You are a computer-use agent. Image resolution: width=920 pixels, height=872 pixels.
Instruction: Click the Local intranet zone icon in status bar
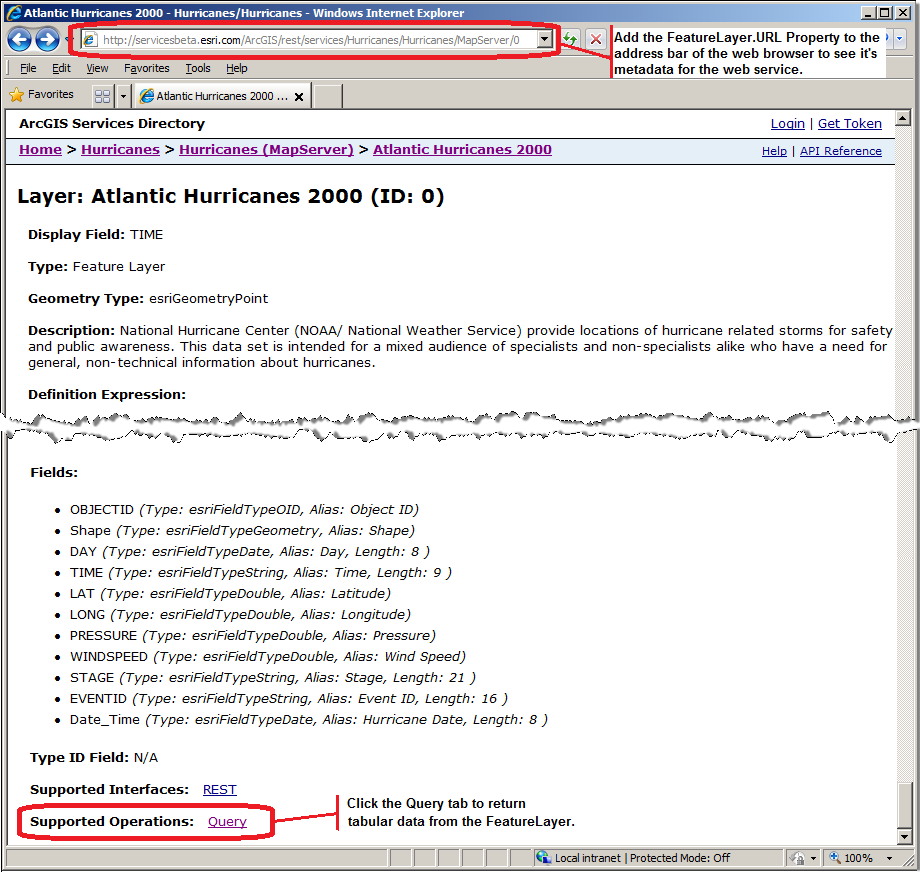point(545,857)
